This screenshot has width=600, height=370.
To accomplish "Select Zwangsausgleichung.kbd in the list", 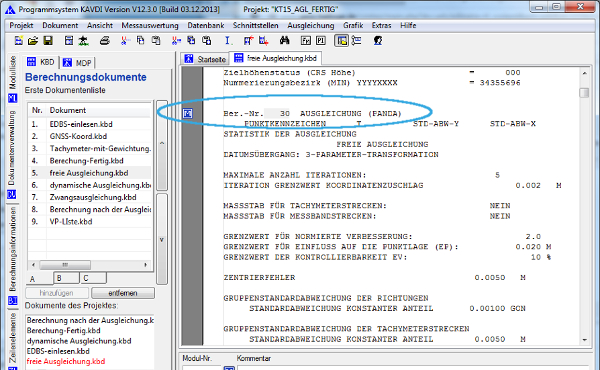I will (x=90, y=197).
